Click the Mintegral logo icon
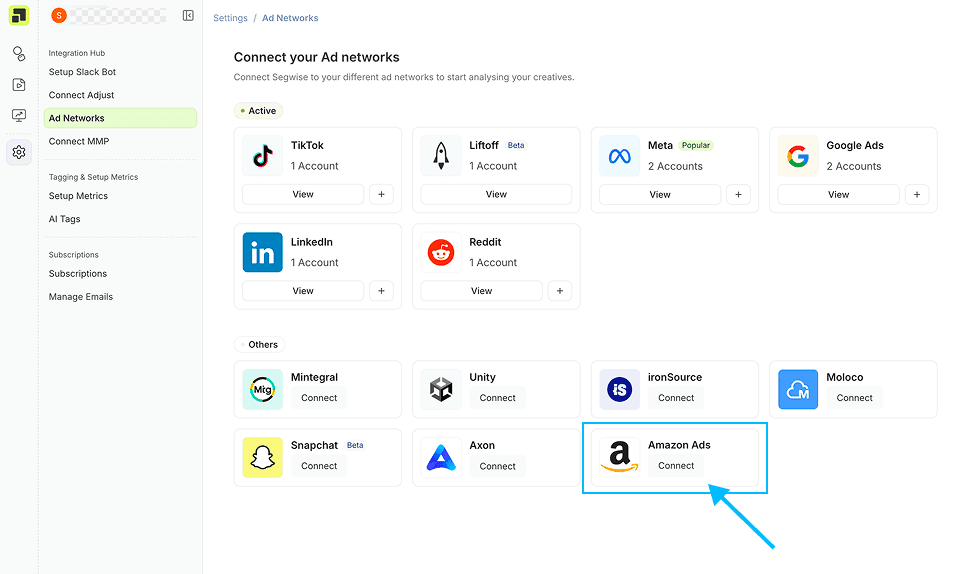Image resolution: width=962 pixels, height=574 pixels. click(x=263, y=389)
